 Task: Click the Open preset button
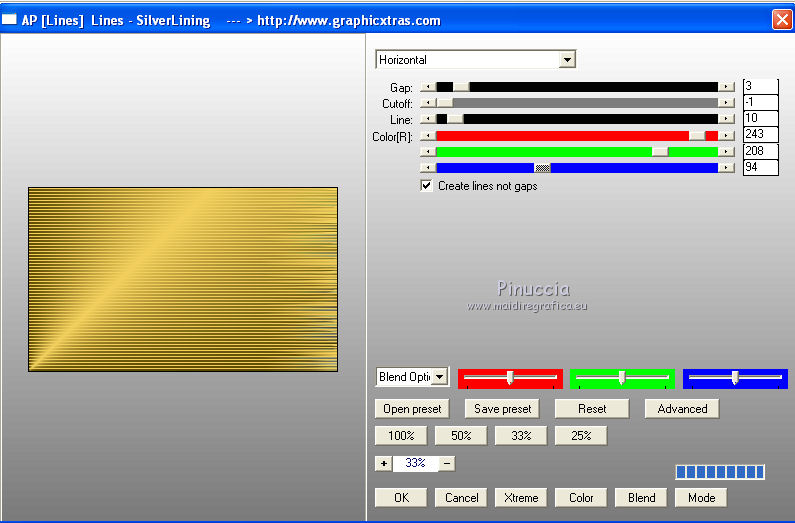[412, 409]
